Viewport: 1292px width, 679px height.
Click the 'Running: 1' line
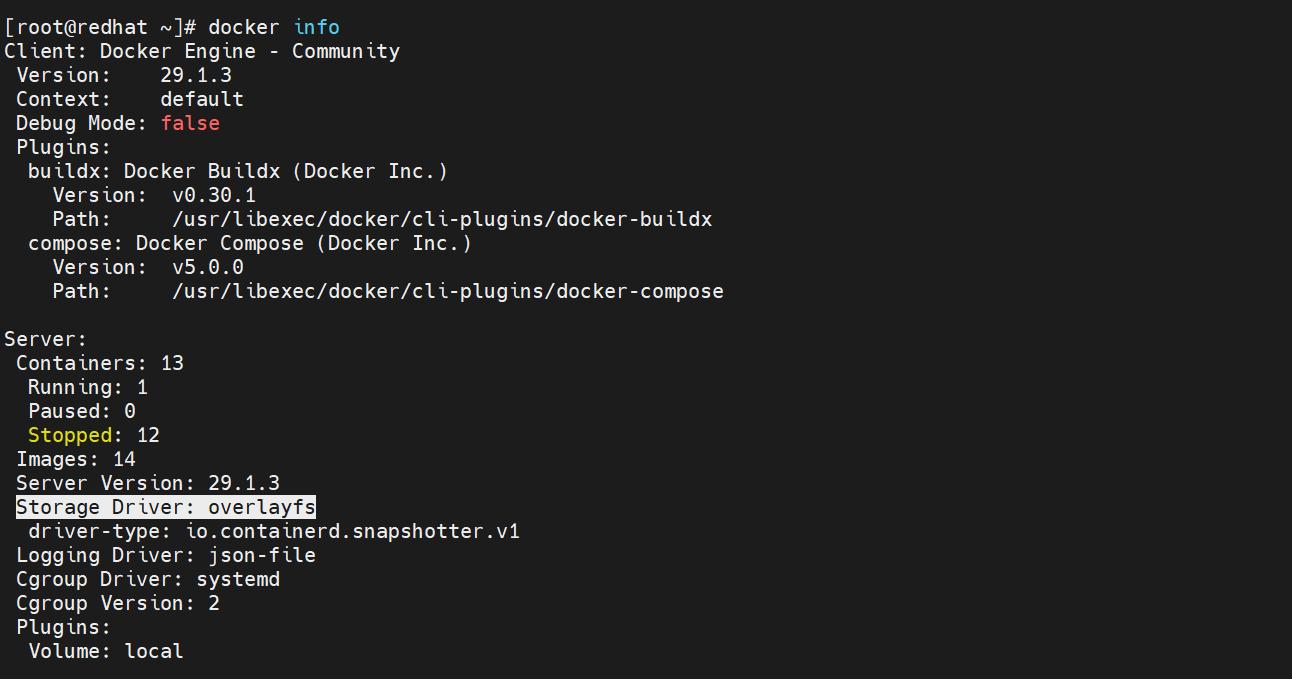[87, 387]
